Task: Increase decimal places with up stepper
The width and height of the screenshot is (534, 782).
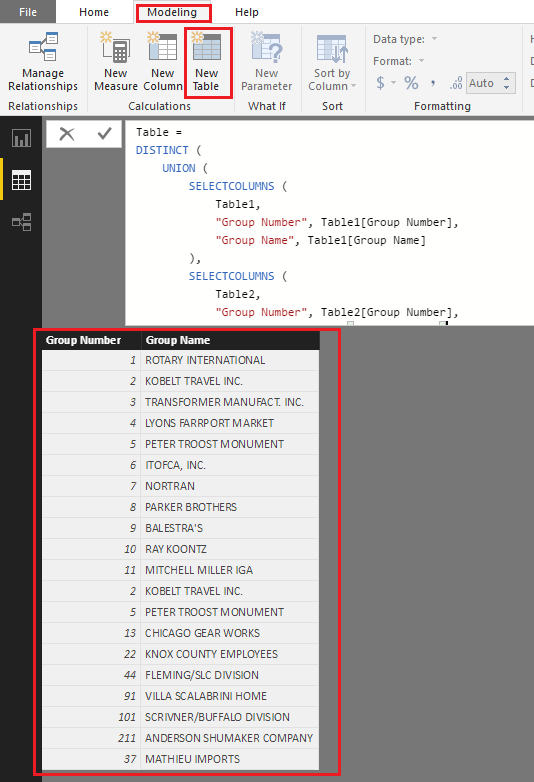Action: (507, 79)
